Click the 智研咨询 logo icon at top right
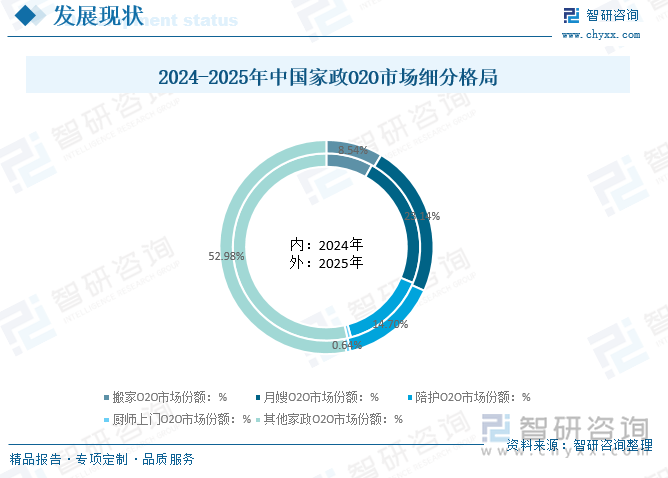 571,16
